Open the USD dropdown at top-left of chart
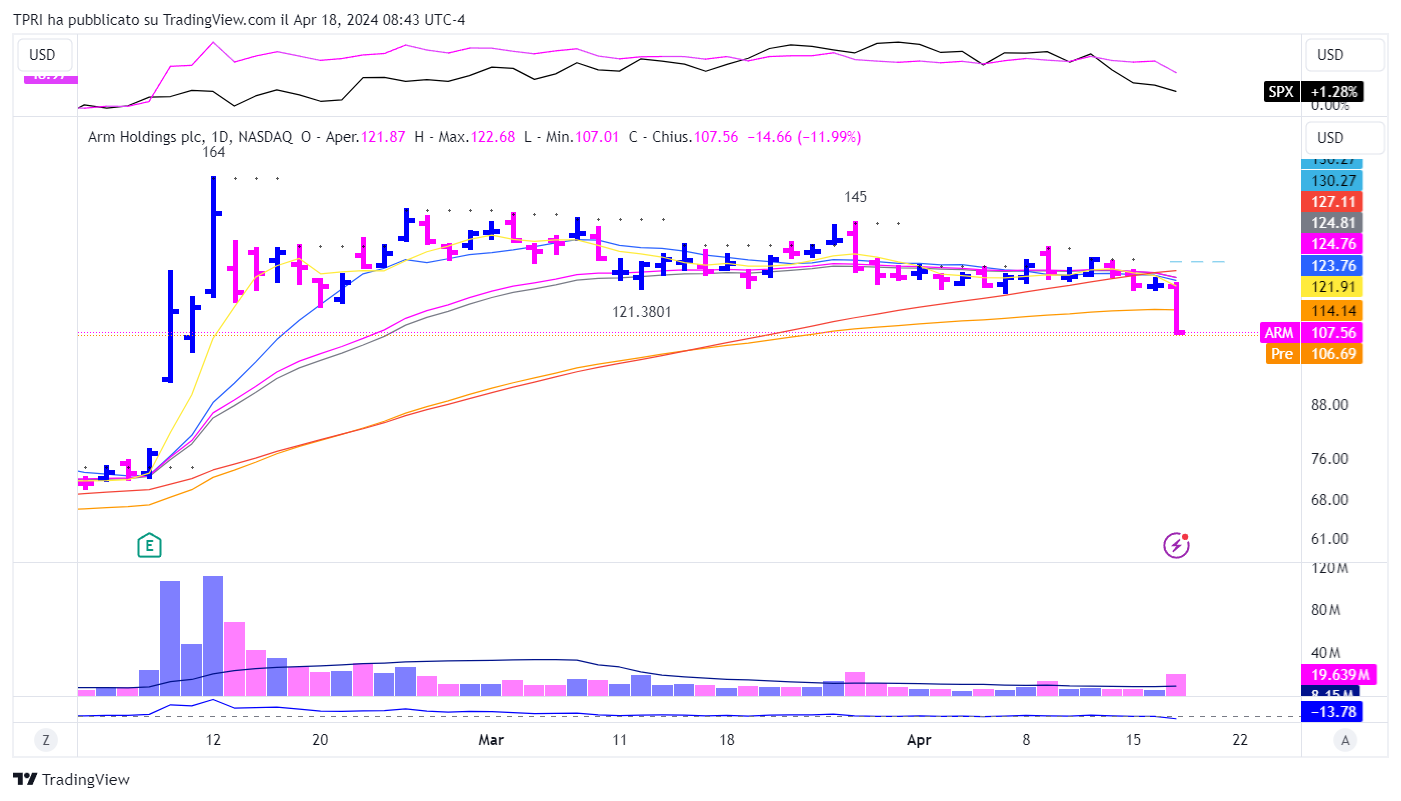Screen dimensions: 1401x801 (43, 55)
